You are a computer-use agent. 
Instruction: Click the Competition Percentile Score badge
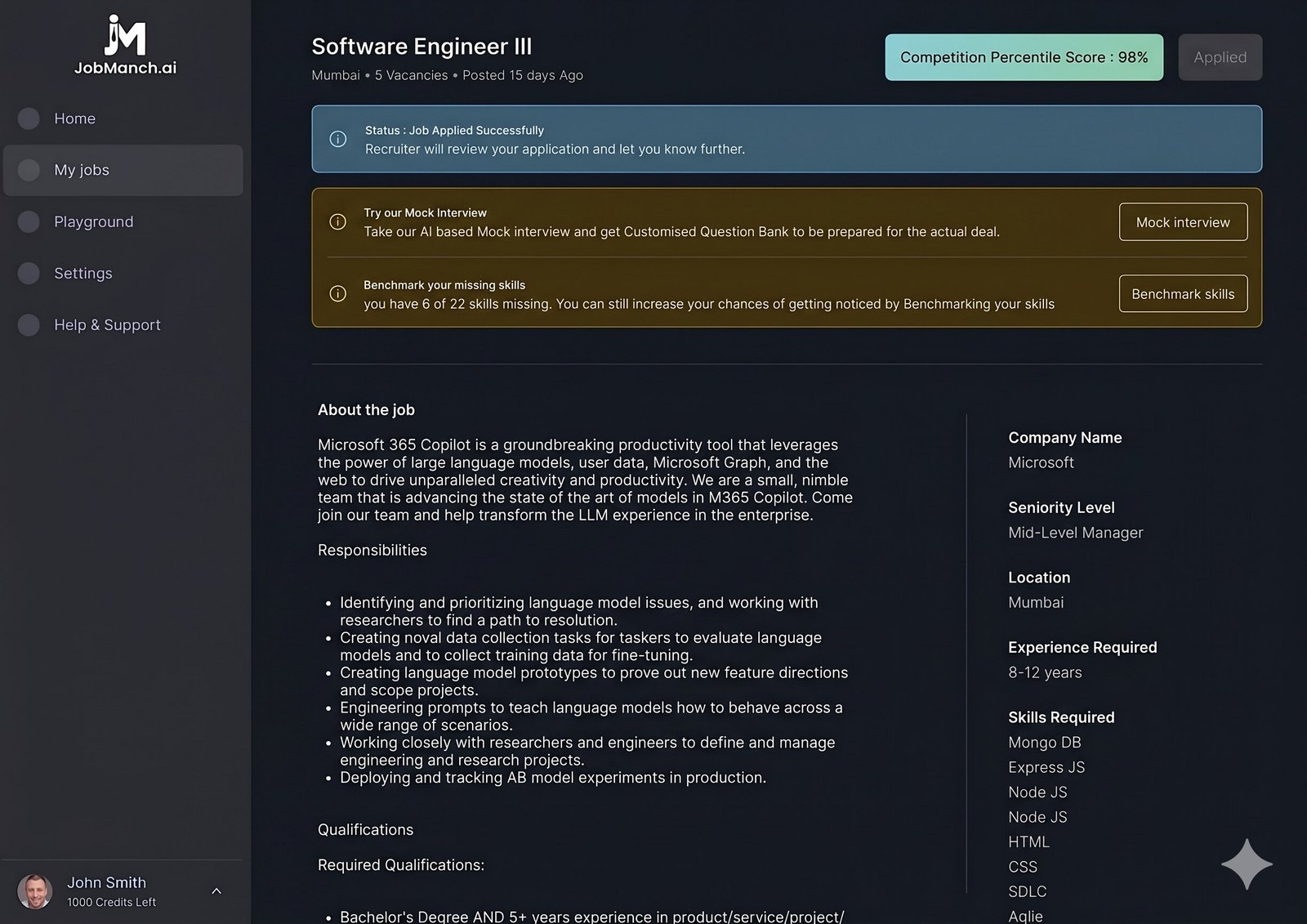[1024, 57]
